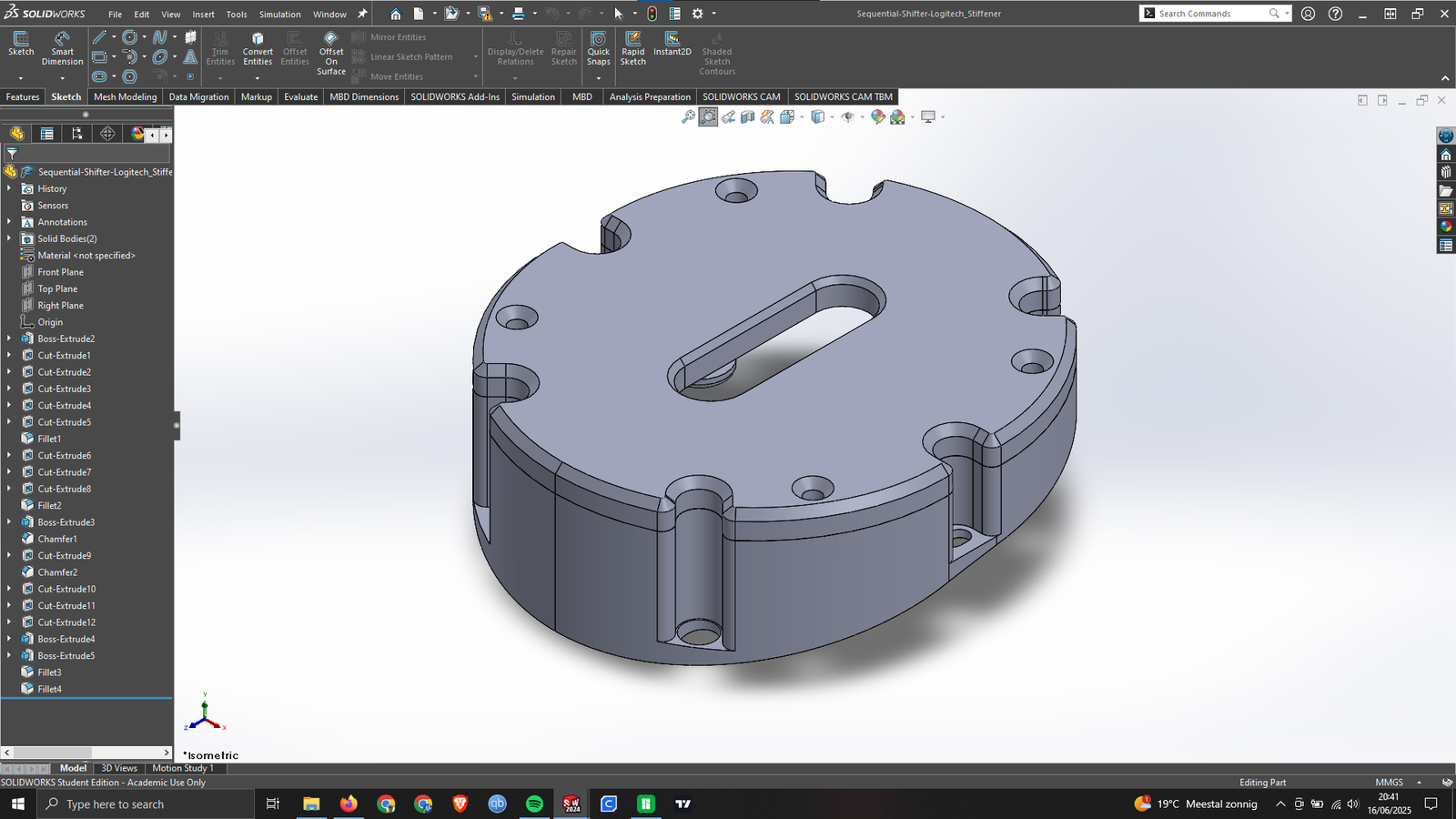1456x819 pixels.
Task: Open the Simulation menu
Action: click(279, 14)
